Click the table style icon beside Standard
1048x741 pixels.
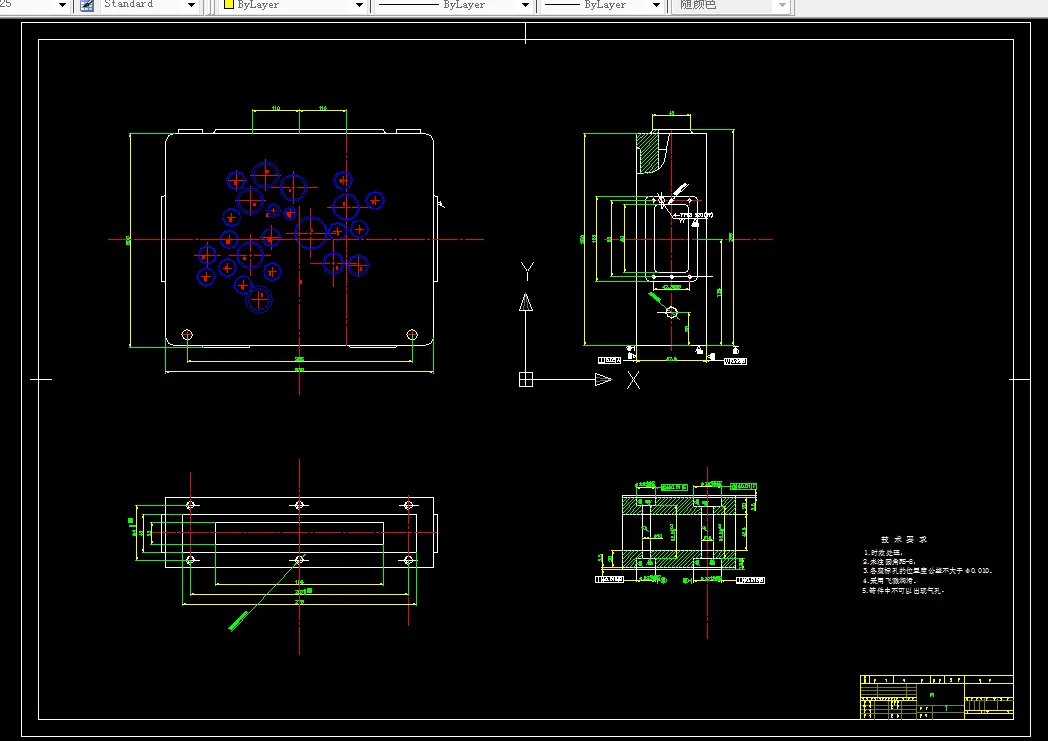pos(87,5)
